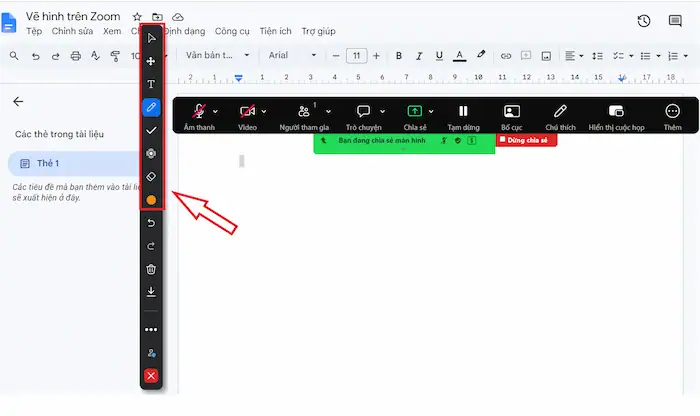Open the text color picker
The image size is (700, 416).
[x=459, y=56]
